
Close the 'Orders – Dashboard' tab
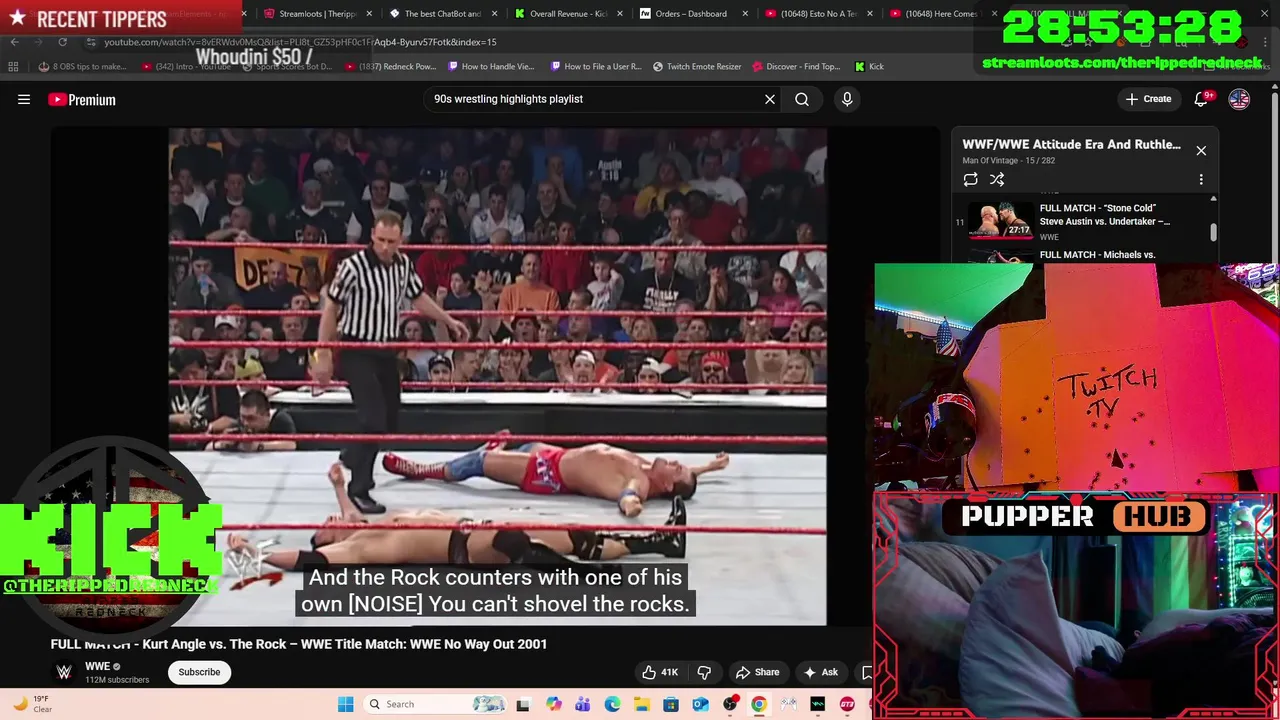[x=744, y=14]
